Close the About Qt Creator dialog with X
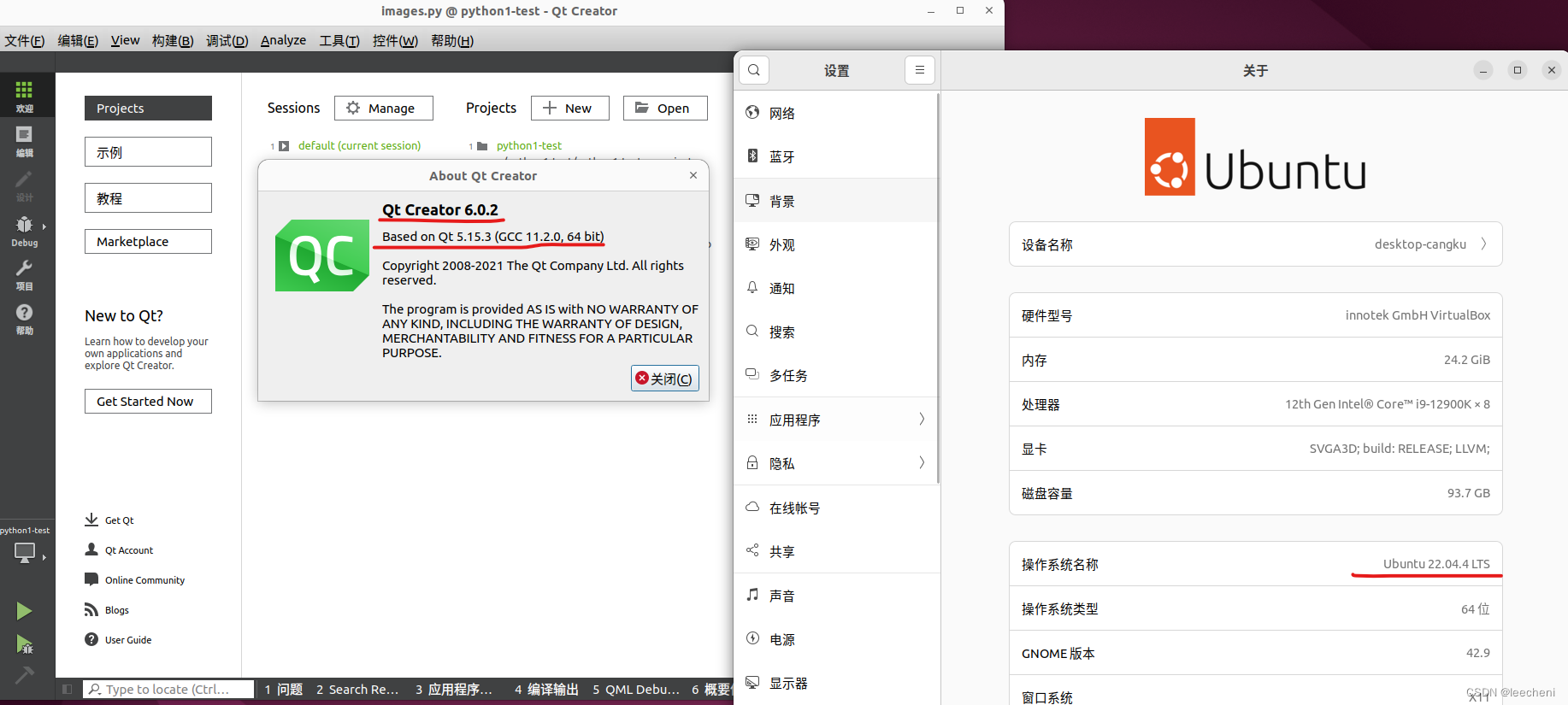1568x705 pixels. tap(693, 175)
